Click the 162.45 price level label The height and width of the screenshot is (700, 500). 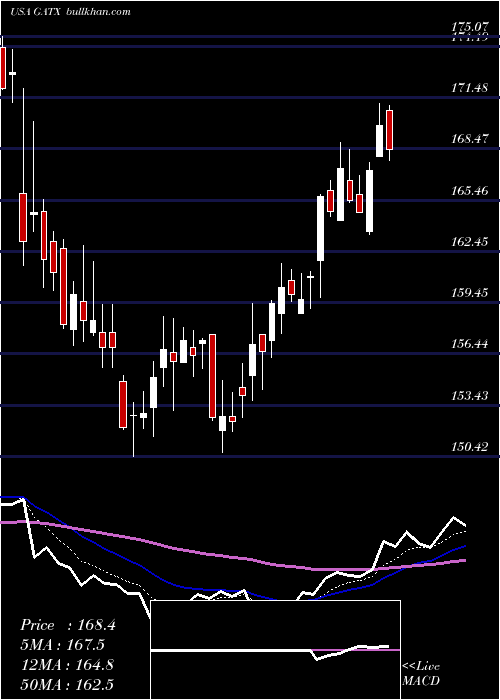pyautogui.click(x=469, y=242)
